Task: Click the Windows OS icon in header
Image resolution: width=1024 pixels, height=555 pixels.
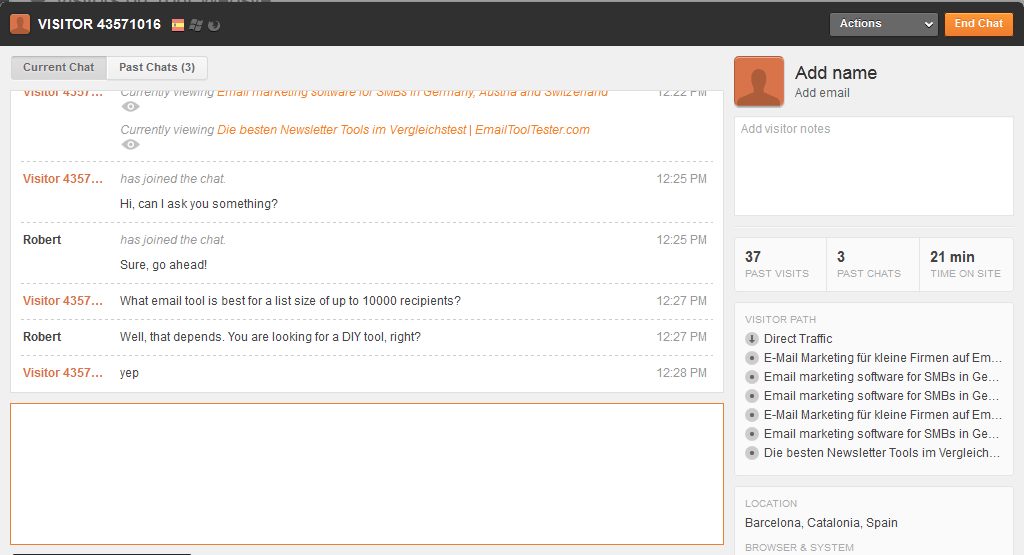Action: click(x=196, y=24)
